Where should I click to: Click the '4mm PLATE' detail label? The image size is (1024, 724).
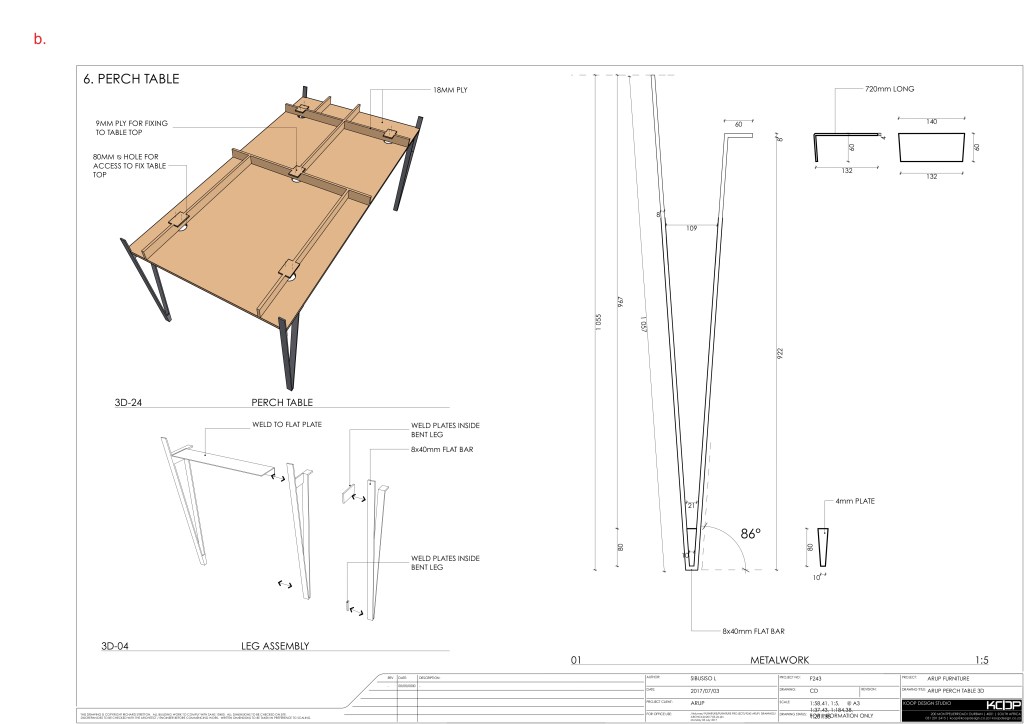click(856, 500)
